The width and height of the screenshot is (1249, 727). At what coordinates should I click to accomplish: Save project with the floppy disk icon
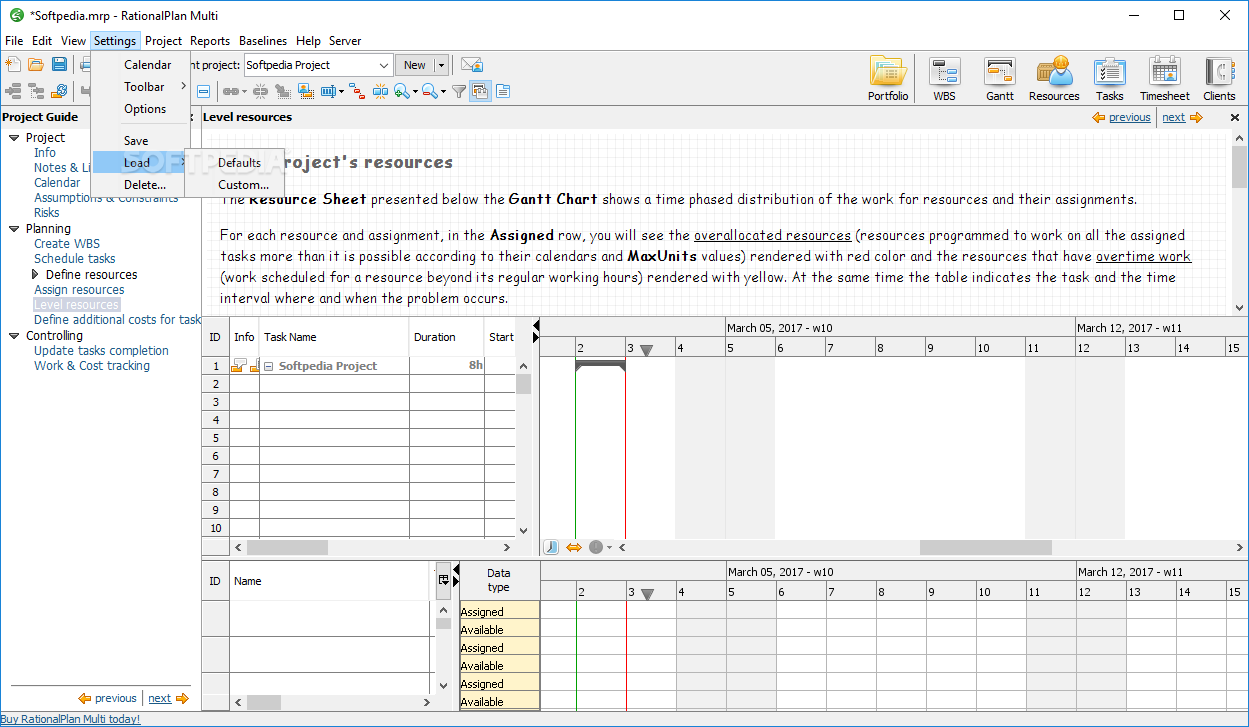(x=59, y=64)
